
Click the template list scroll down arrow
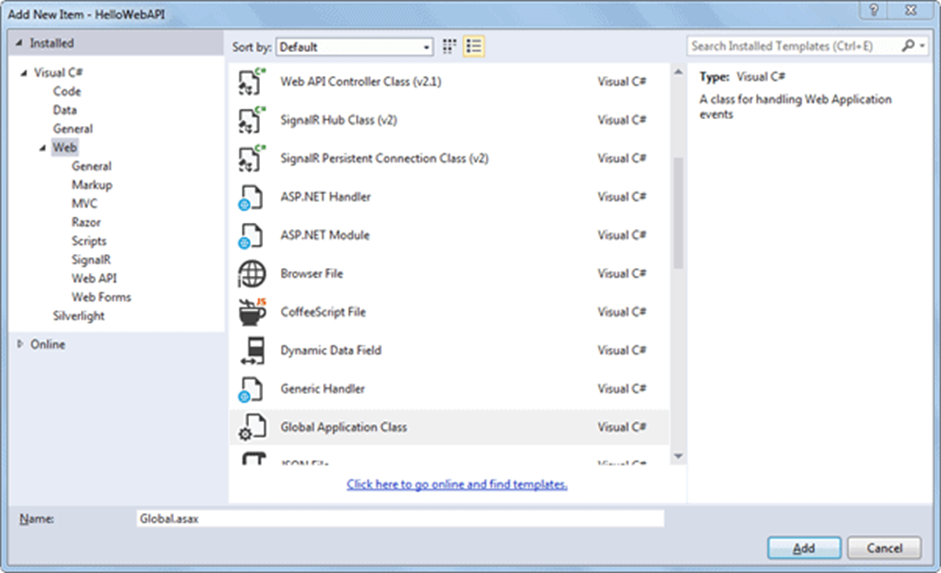(678, 457)
